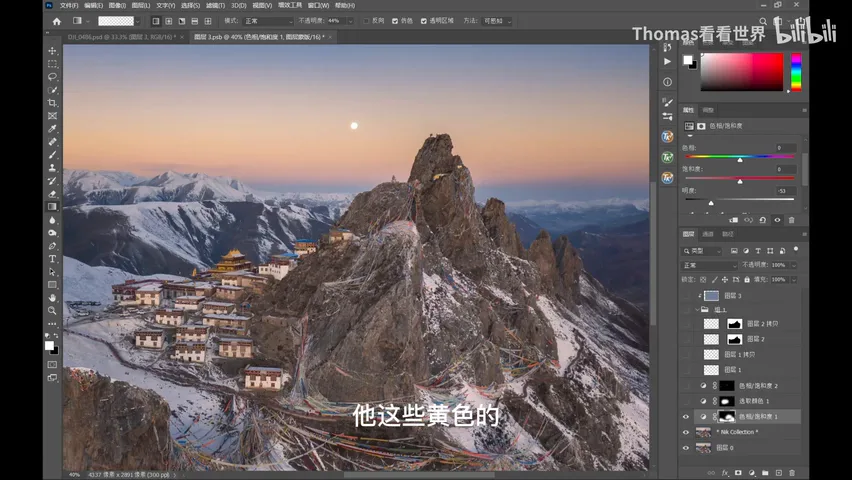Select the Hand tool

click(52, 298)
